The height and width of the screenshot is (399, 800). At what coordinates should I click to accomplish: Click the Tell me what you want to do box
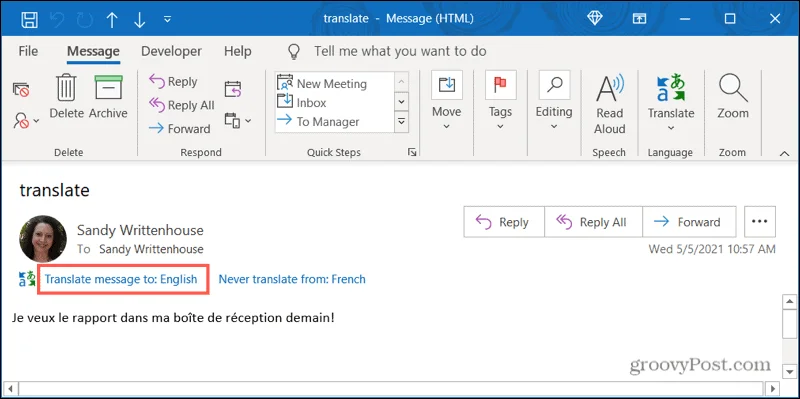[x=400, y=51]
